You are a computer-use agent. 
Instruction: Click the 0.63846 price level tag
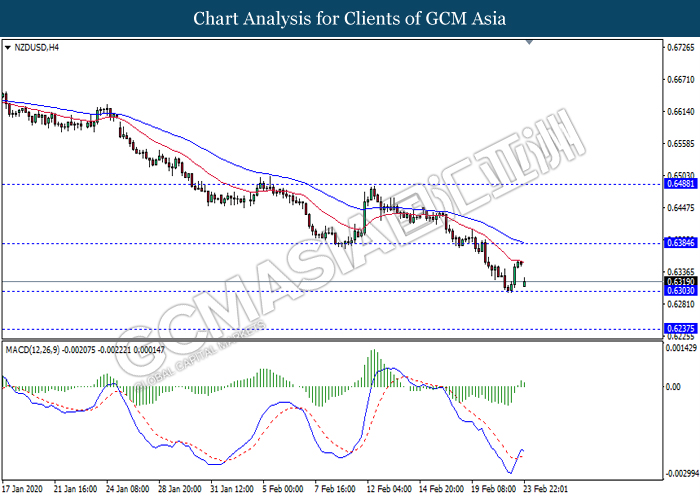tap(679, 243)
